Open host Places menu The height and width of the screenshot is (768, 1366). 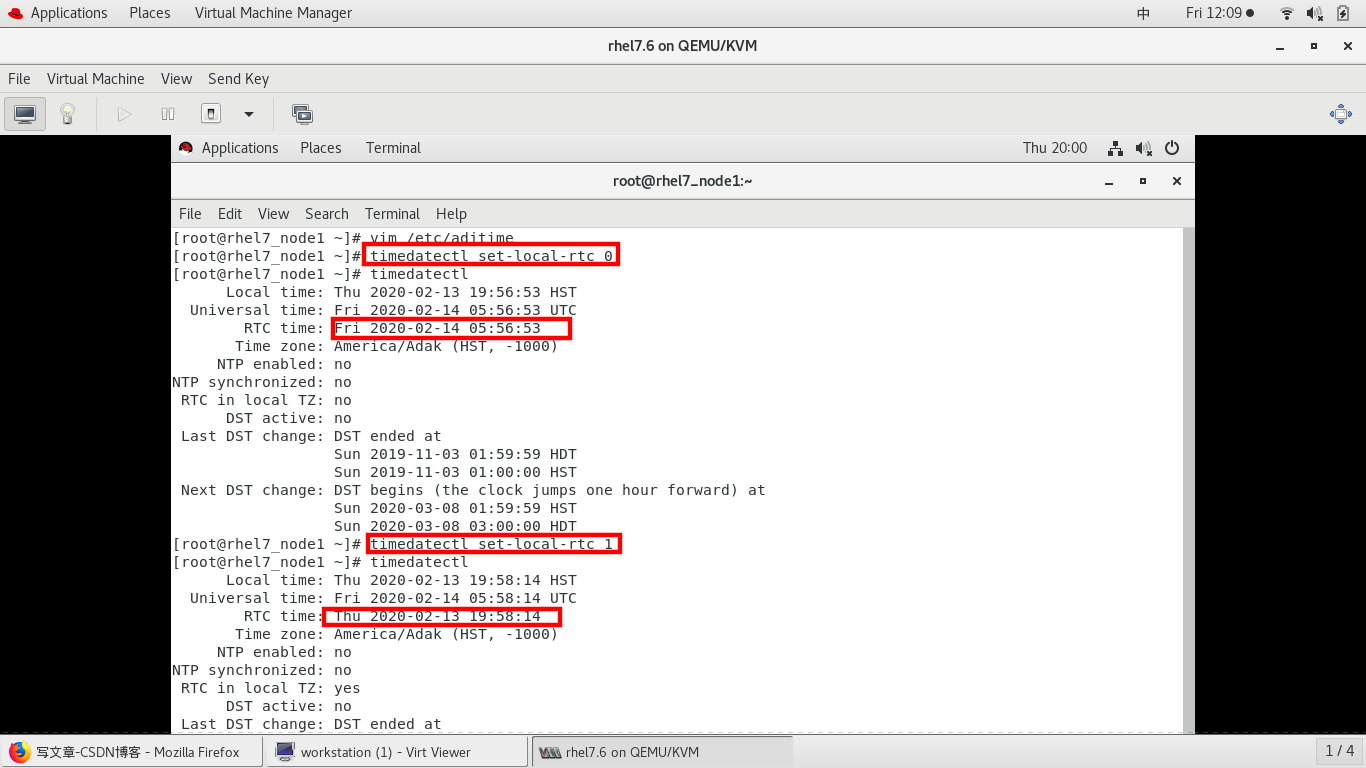click(x=150, y=13)
